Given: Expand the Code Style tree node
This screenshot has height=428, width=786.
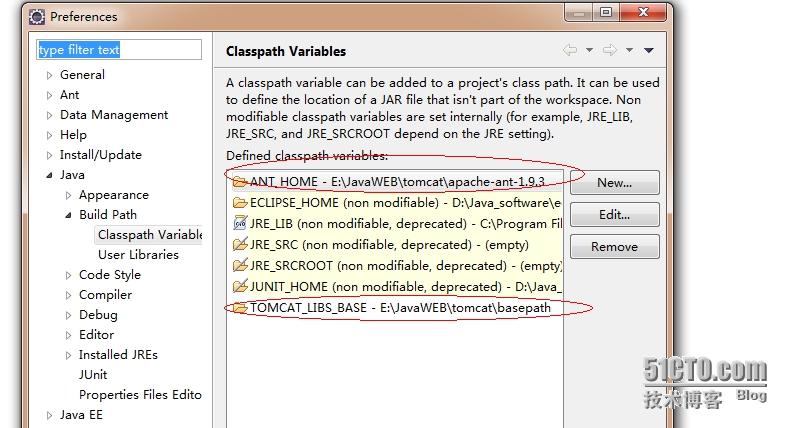Looking at the screenshot, I should [68, 275].
